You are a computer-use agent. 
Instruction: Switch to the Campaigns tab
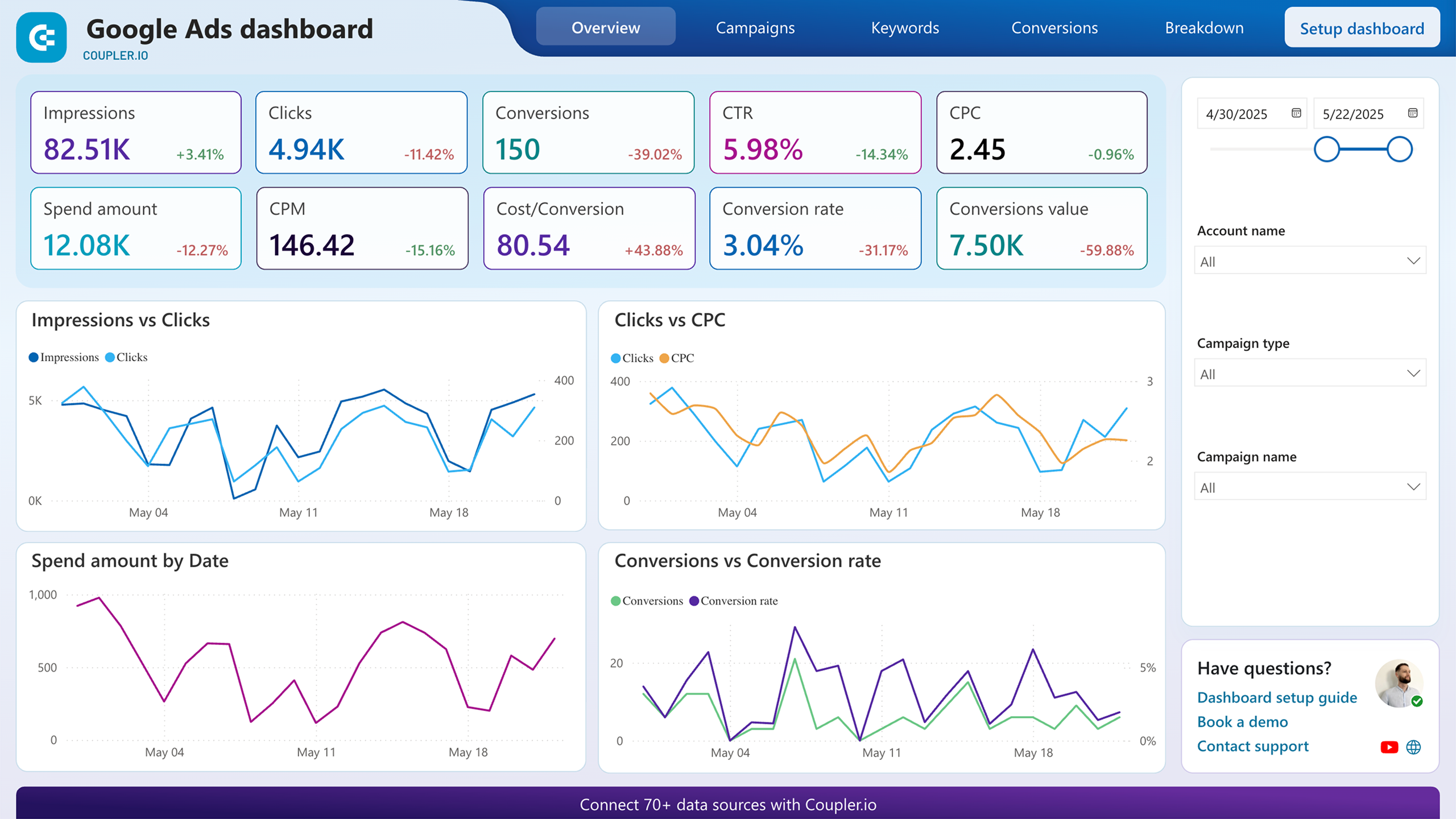click(x=755, y=28)
